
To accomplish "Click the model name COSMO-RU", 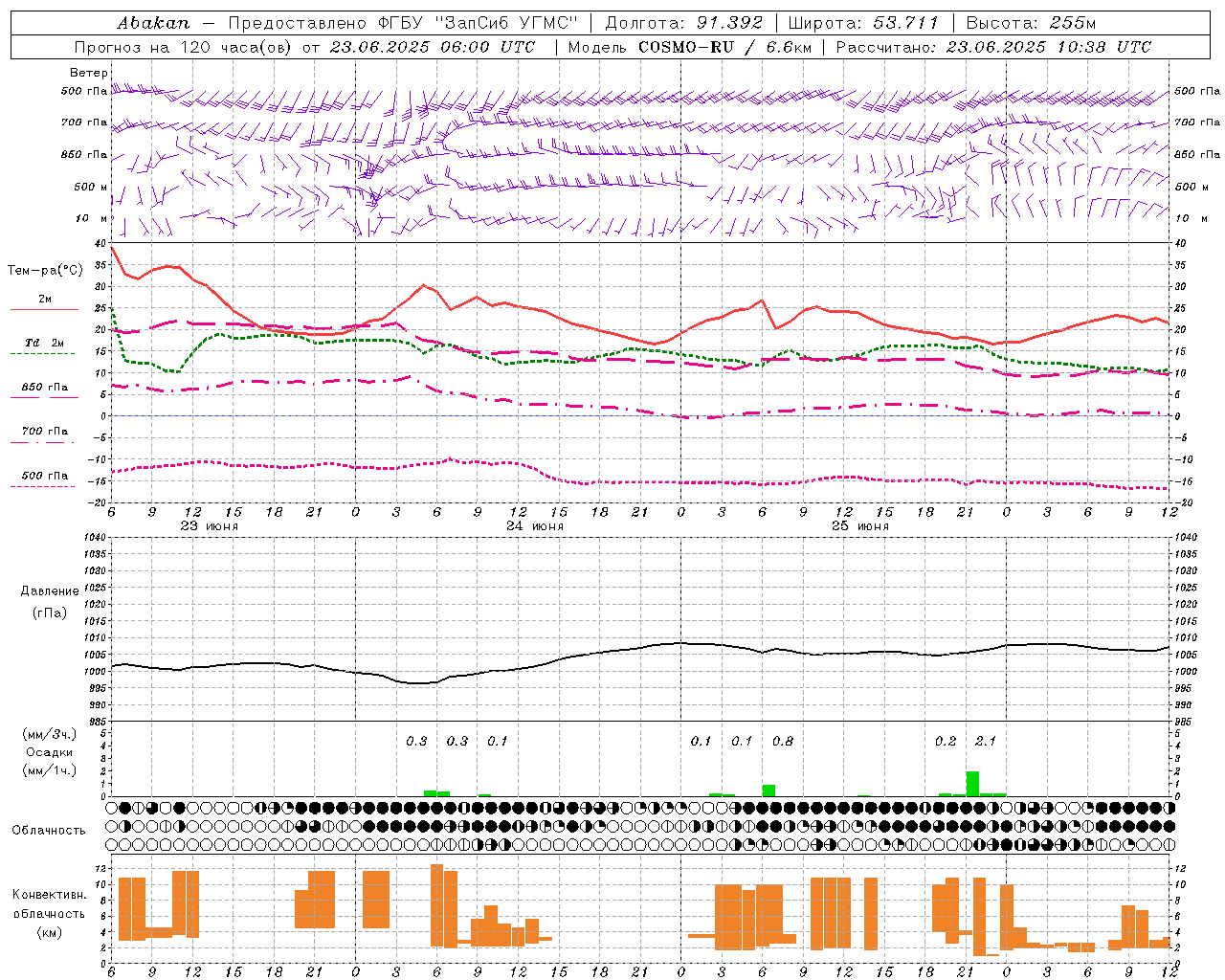I will (x=685, y=47).
